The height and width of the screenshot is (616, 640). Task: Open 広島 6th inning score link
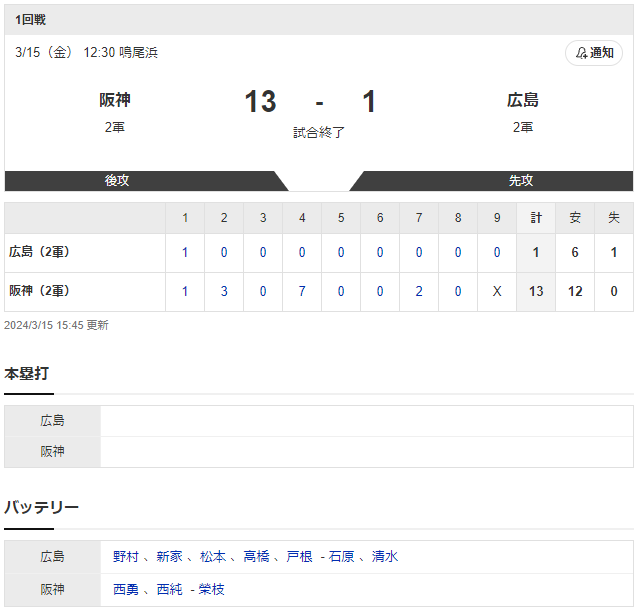click(x=381, y=254)
